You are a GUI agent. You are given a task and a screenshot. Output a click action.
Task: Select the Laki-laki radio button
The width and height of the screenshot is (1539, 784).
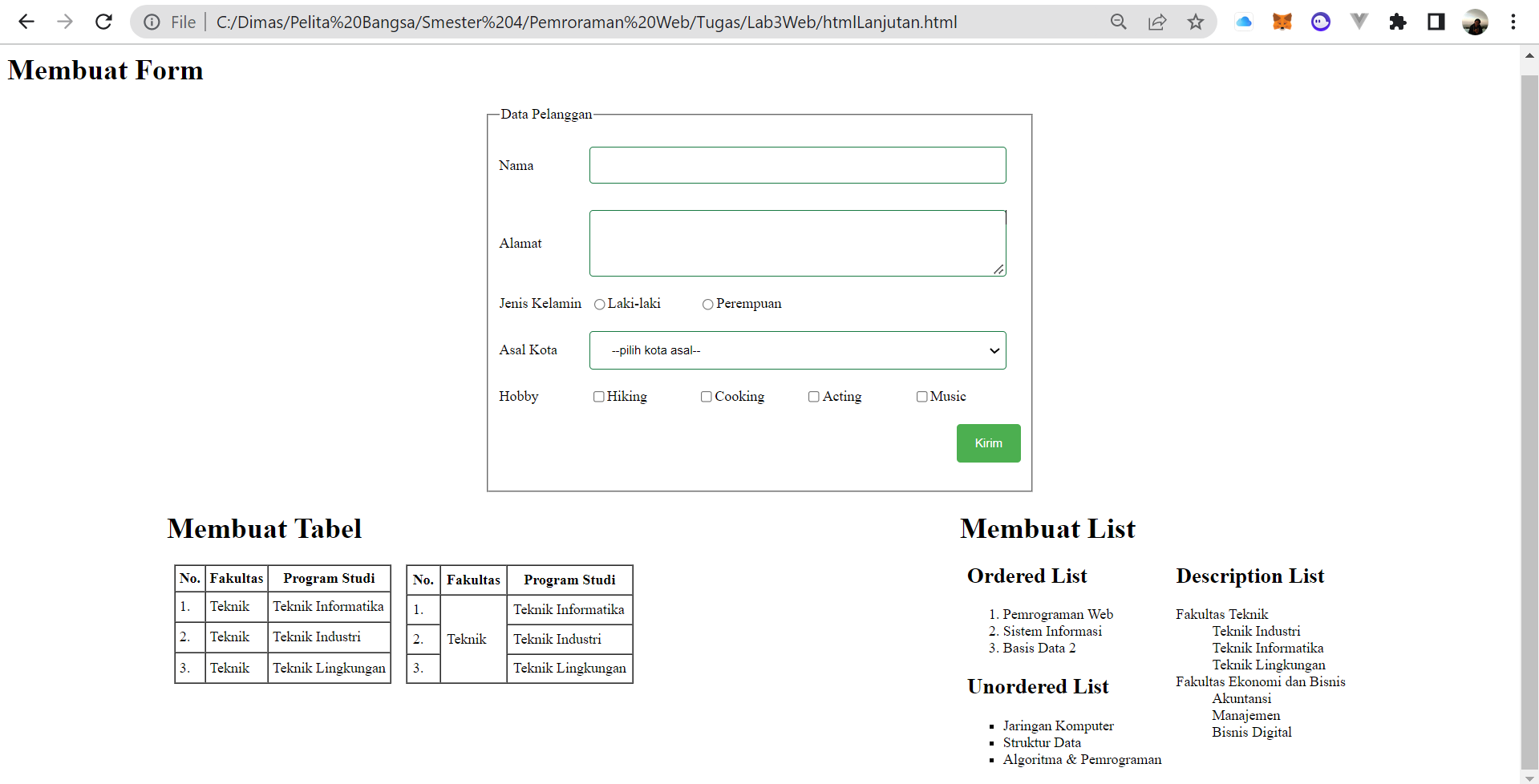coord(599,305)
